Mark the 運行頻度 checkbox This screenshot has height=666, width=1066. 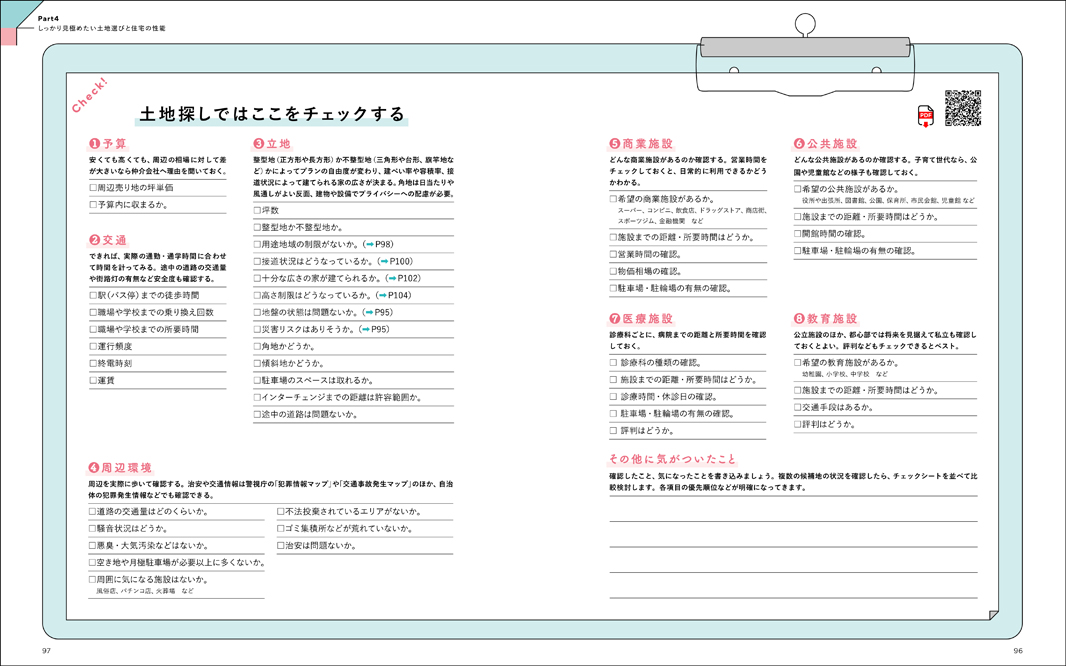(93, 347)
